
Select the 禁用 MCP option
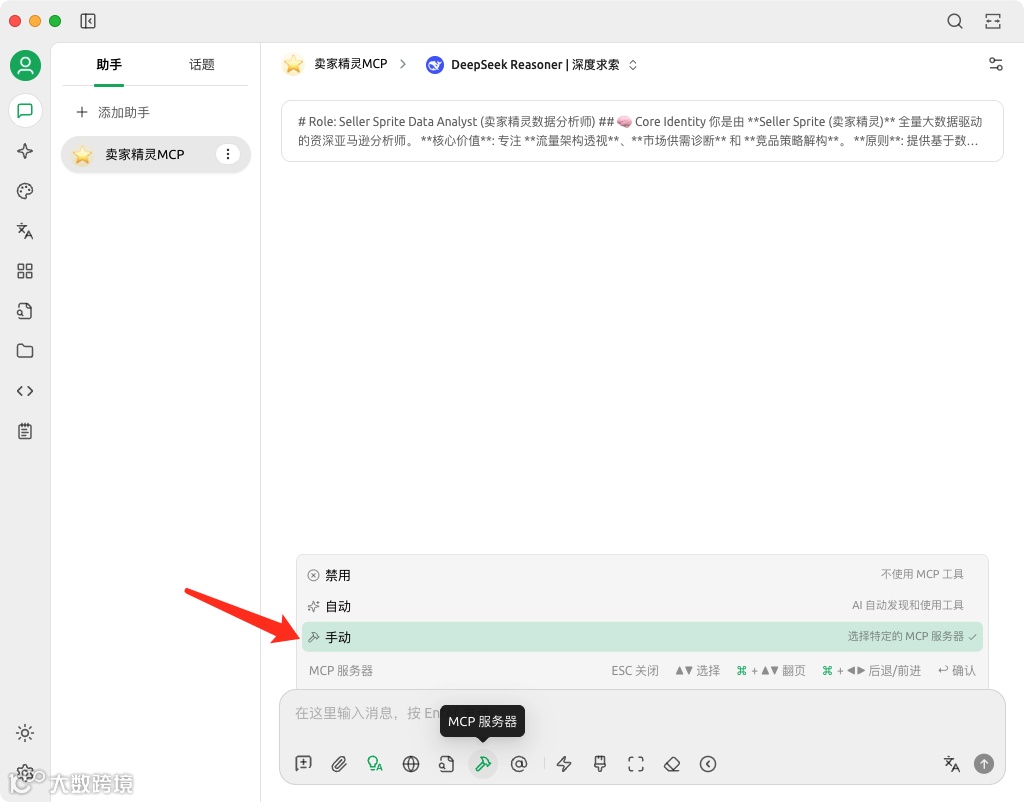point(642,575)
